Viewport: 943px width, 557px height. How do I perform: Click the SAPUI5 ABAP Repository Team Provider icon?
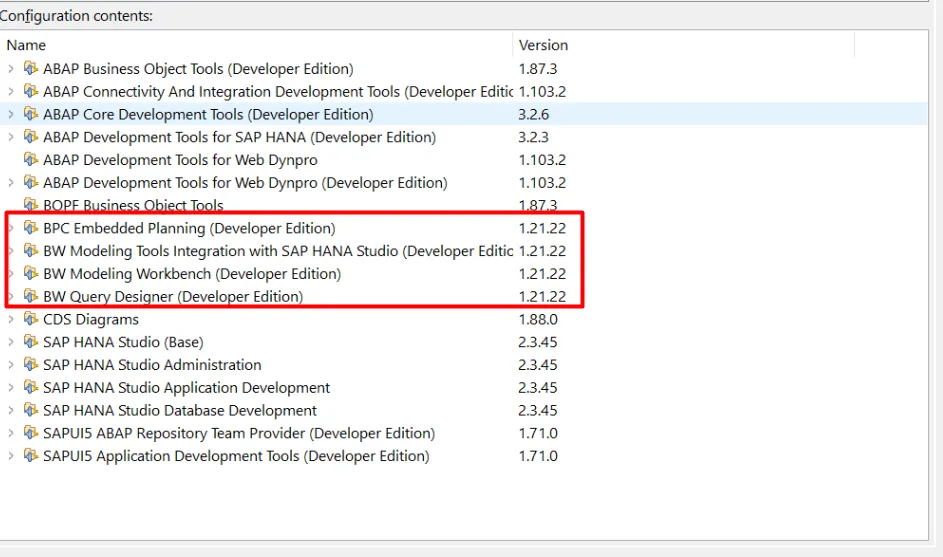[31, 432]
